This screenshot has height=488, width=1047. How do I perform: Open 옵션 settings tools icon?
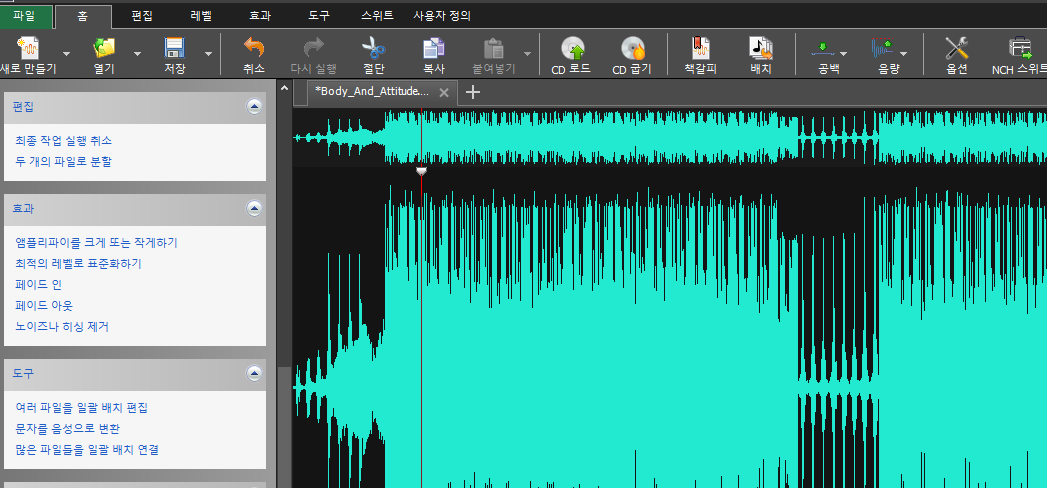pyautogui.click(x=956, y=48)
